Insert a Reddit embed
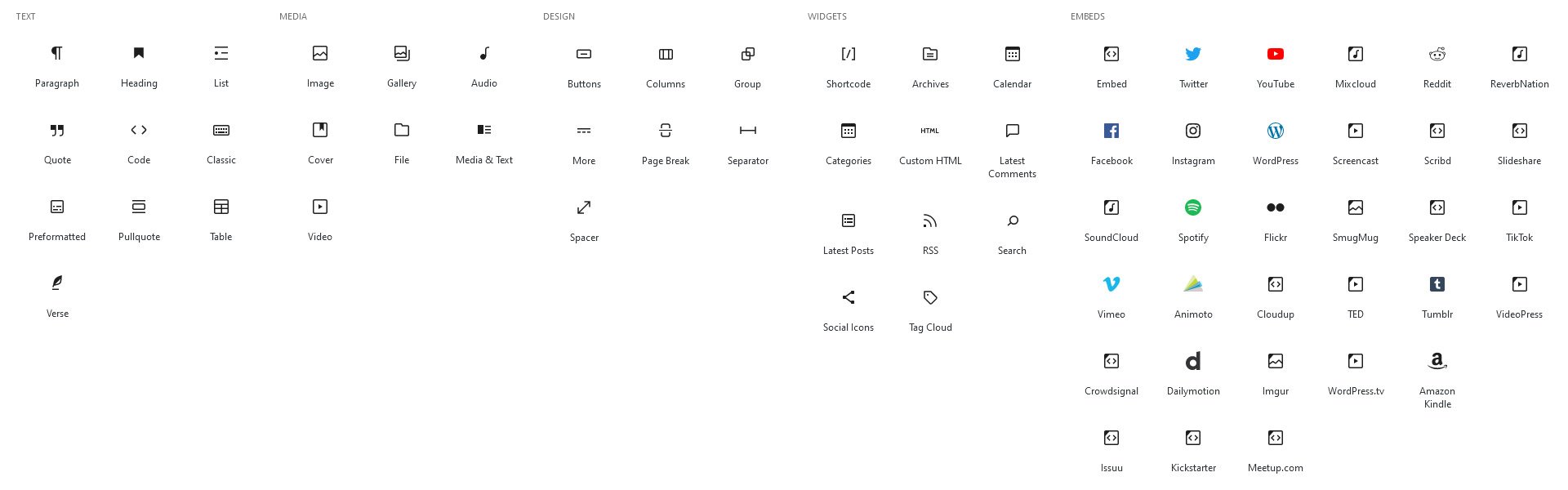 (x=1437, y=67)
